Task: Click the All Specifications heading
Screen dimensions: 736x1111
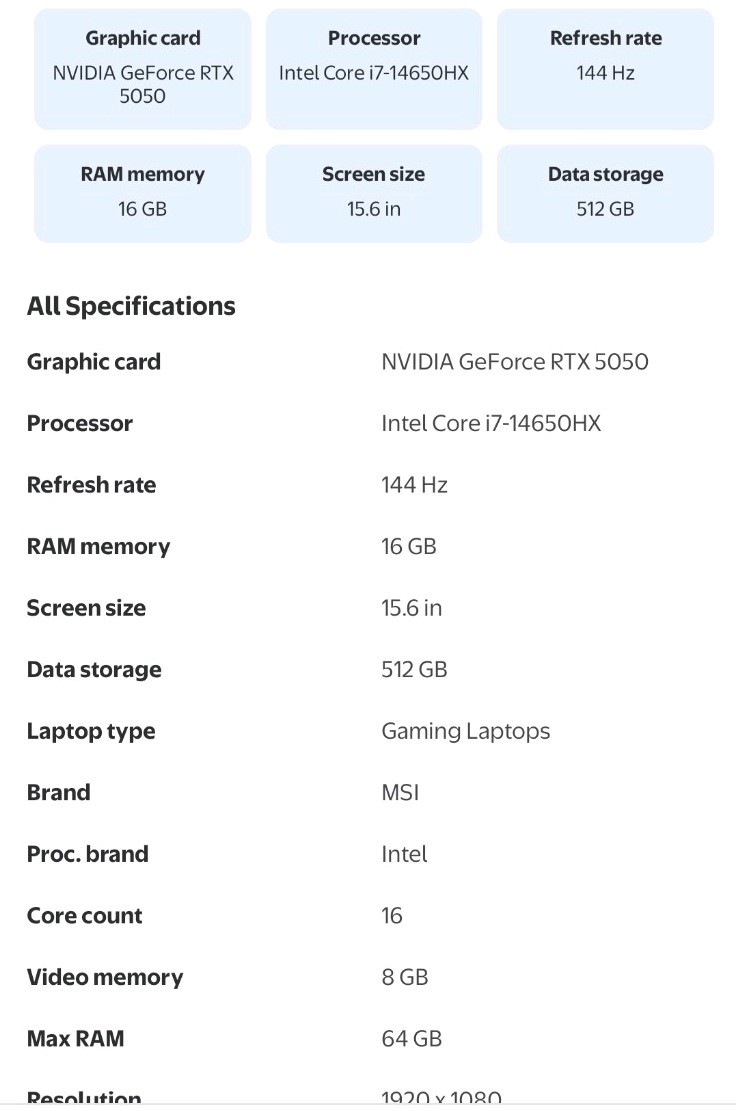Action: pos(131,306)
